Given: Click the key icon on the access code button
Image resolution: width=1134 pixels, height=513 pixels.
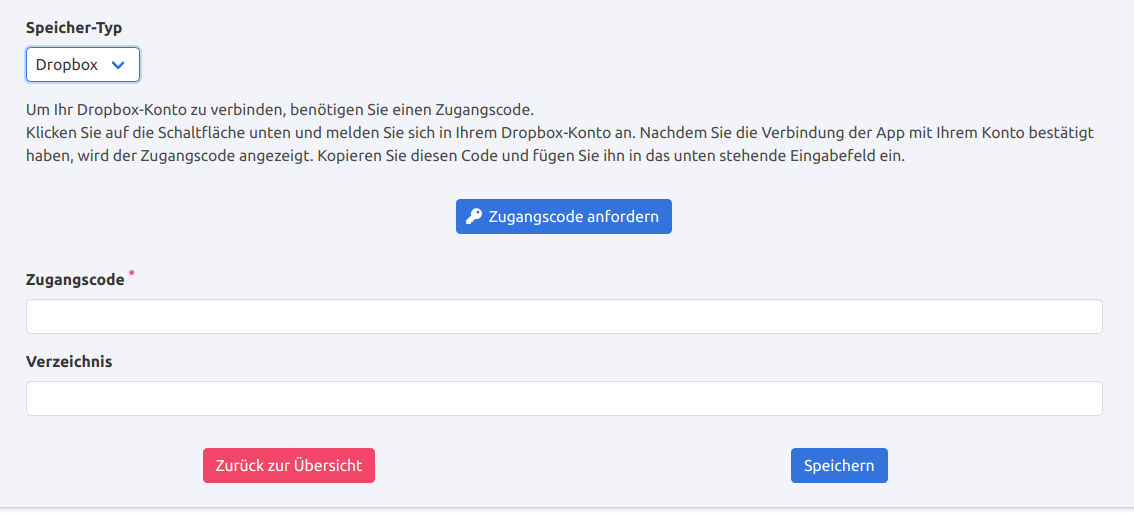Looking at the screenshot, I should [474, 217].
